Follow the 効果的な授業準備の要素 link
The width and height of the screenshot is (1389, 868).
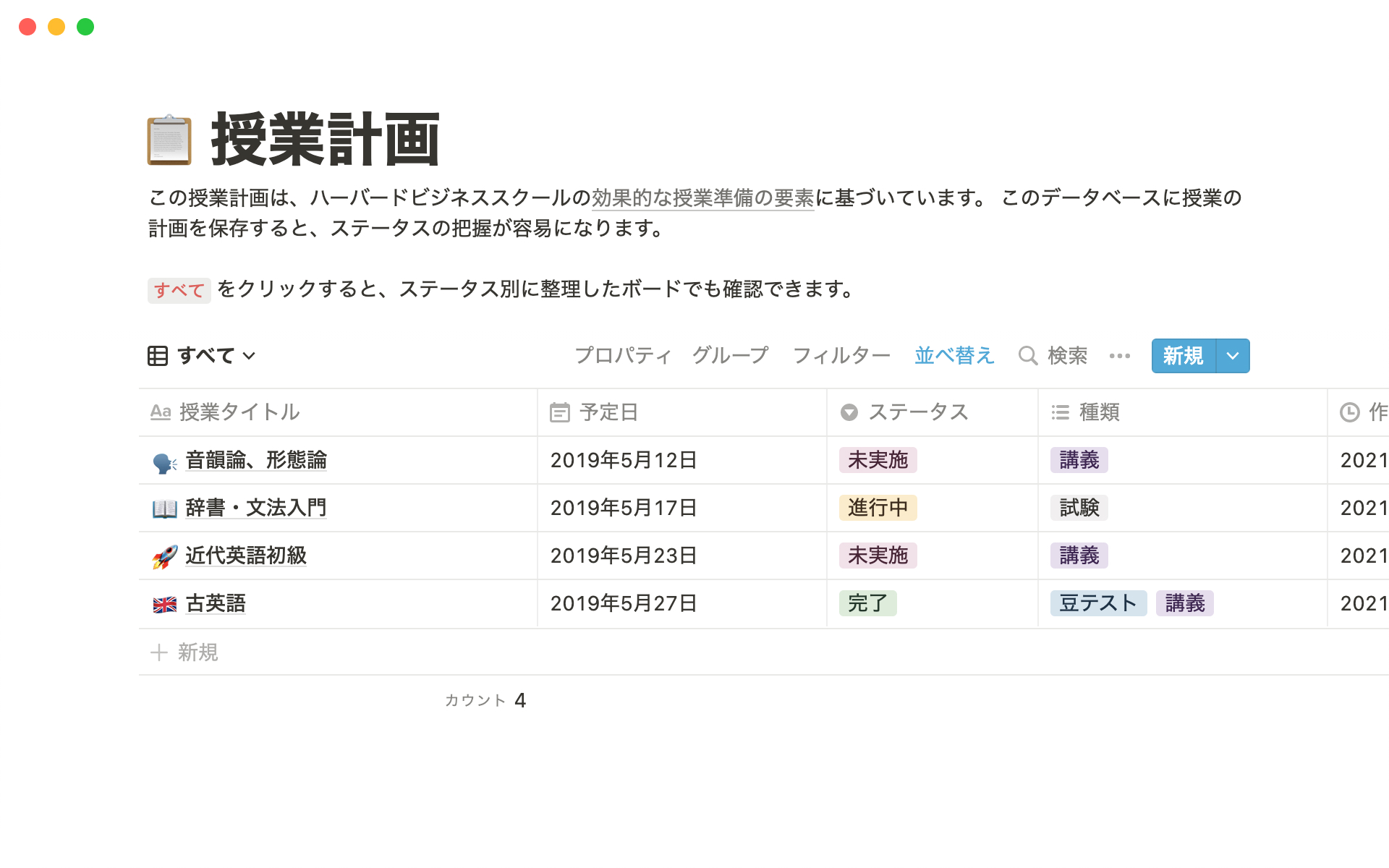(702, 198)
